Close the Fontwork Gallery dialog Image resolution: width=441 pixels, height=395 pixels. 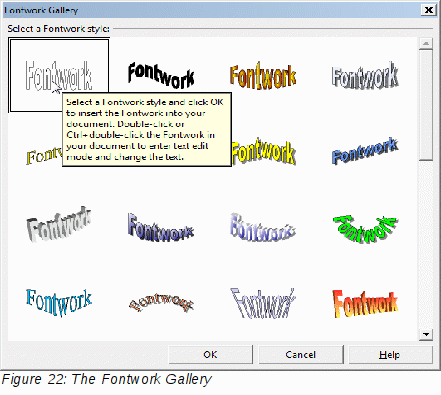(429, 10)
